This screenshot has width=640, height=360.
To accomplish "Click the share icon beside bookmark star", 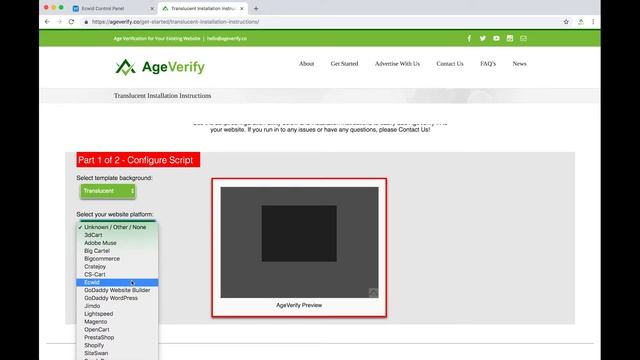I will (581, 22).
